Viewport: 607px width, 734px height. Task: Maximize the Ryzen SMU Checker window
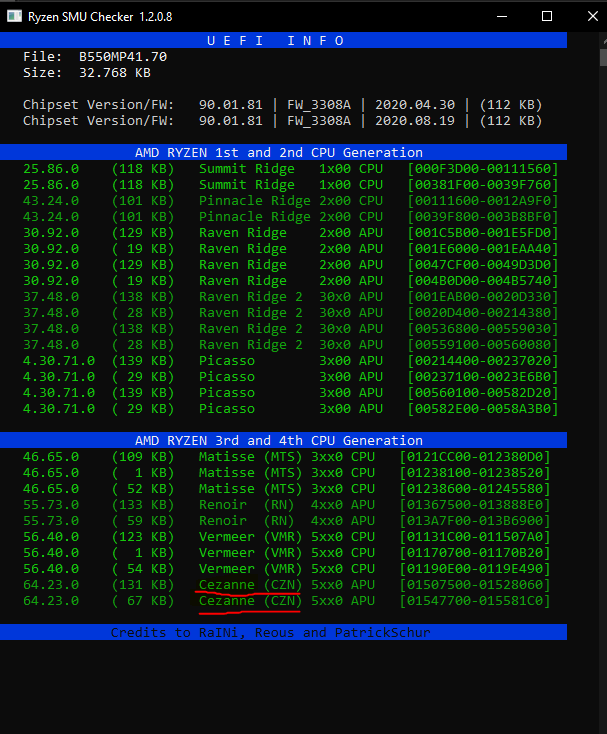pos(547,16)
